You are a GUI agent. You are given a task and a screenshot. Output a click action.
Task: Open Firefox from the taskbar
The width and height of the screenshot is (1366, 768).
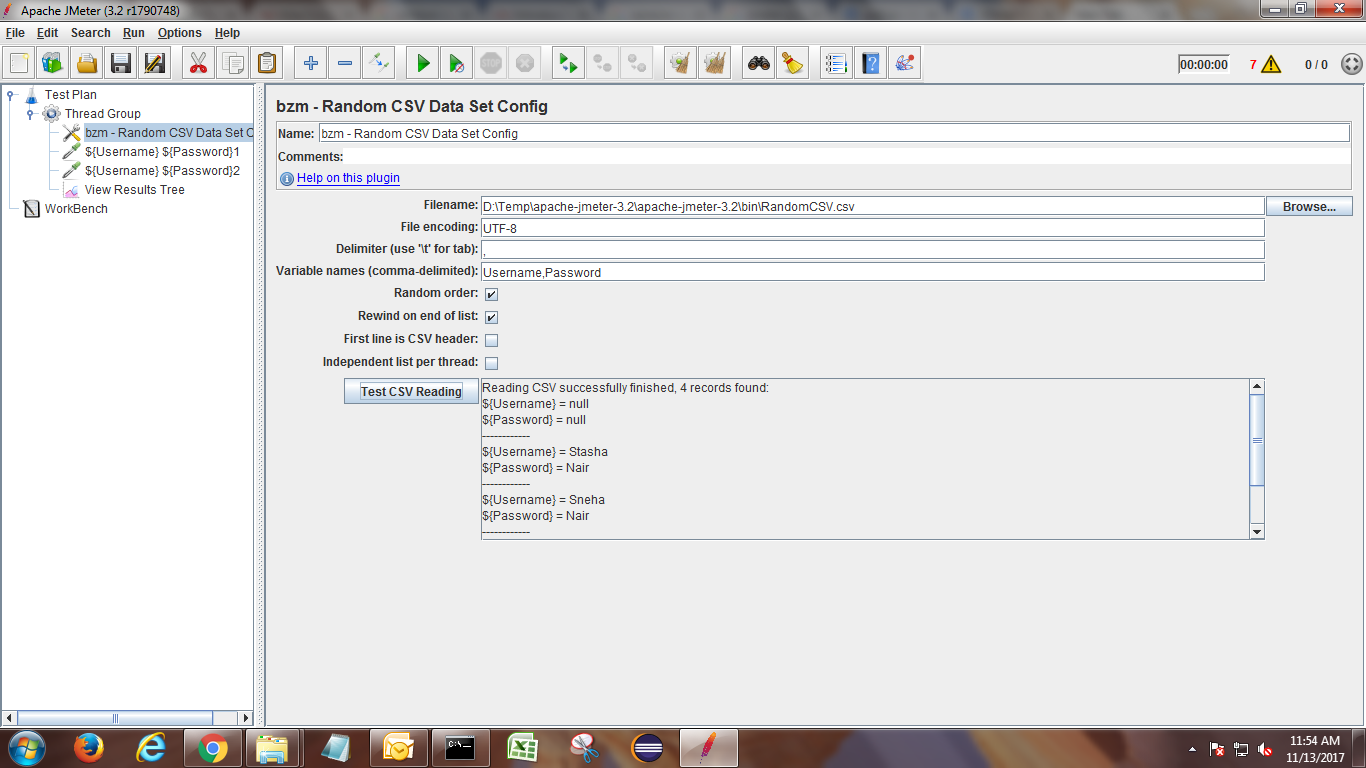click(x=88, y=748)
